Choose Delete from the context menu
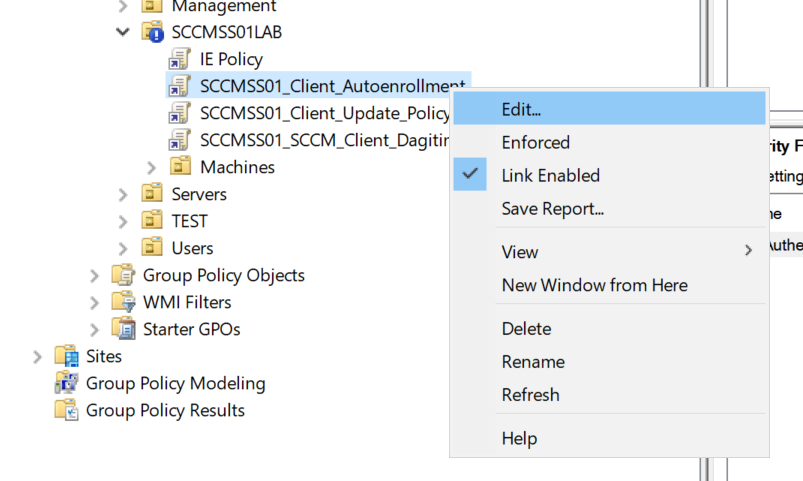The image size is (803, 481). point(609,328)
